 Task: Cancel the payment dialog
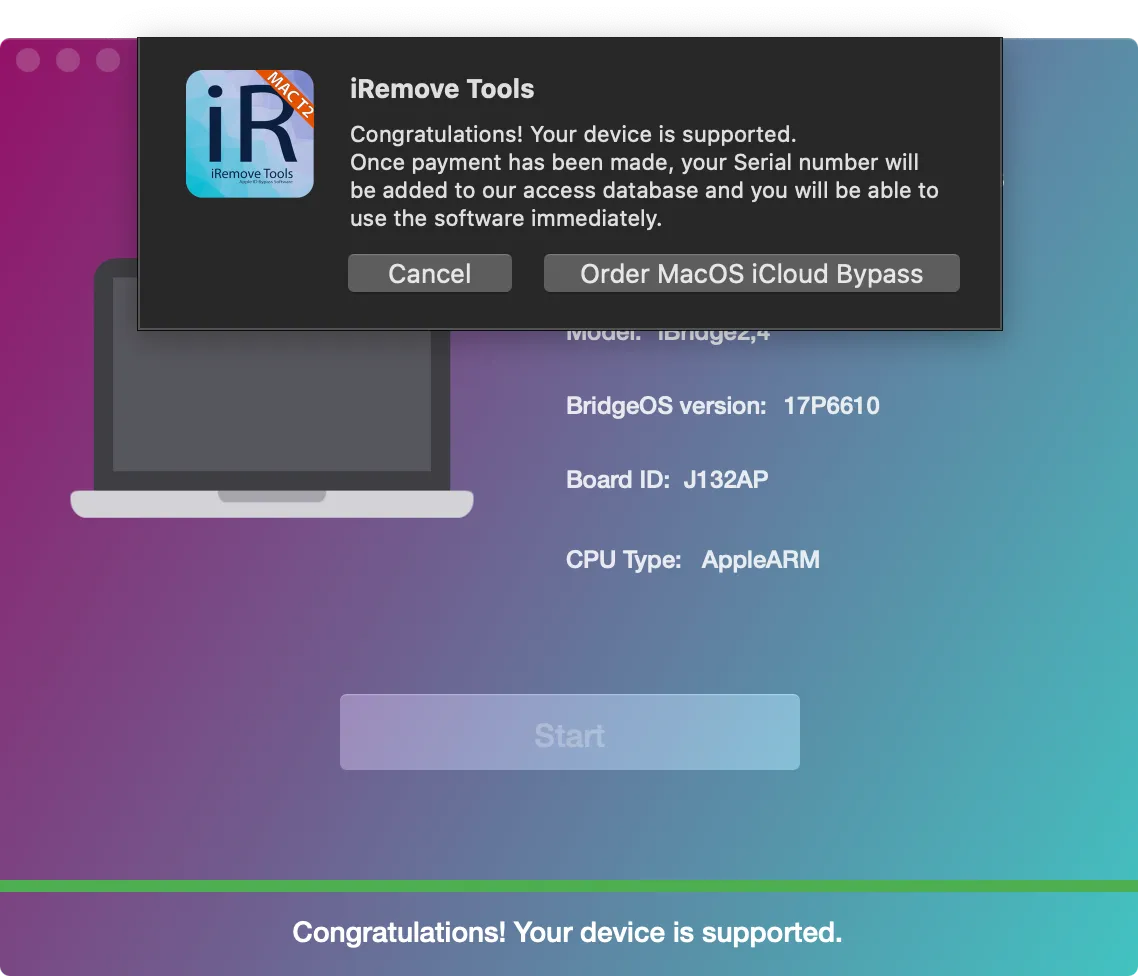pyautogui.click(x=429, y=274)
